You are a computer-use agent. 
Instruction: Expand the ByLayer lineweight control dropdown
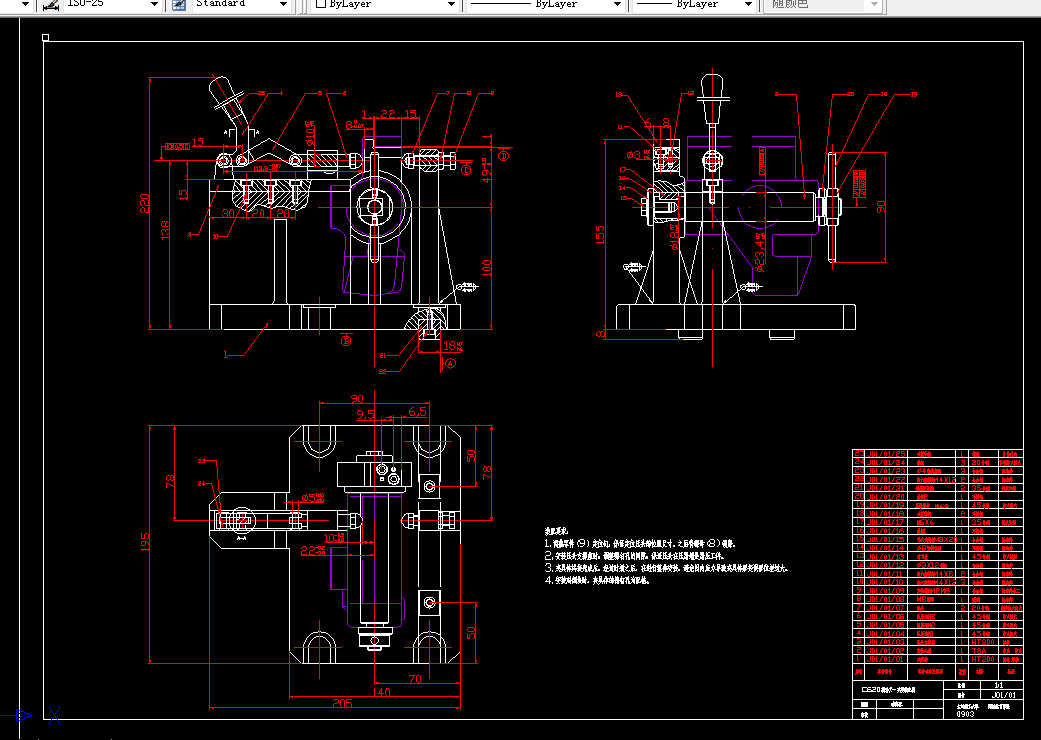click(747, 5)
